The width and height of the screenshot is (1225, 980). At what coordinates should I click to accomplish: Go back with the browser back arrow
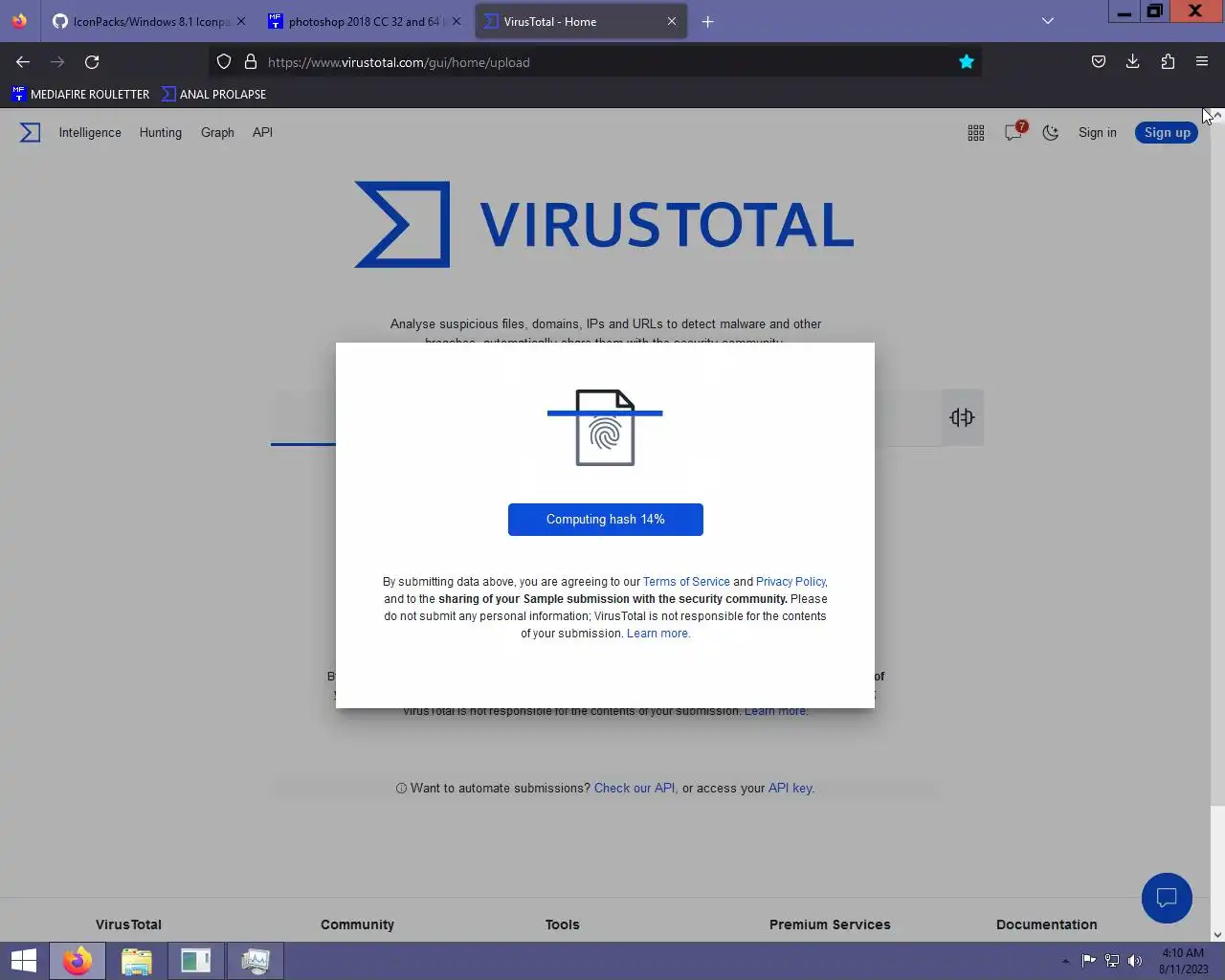23,62
